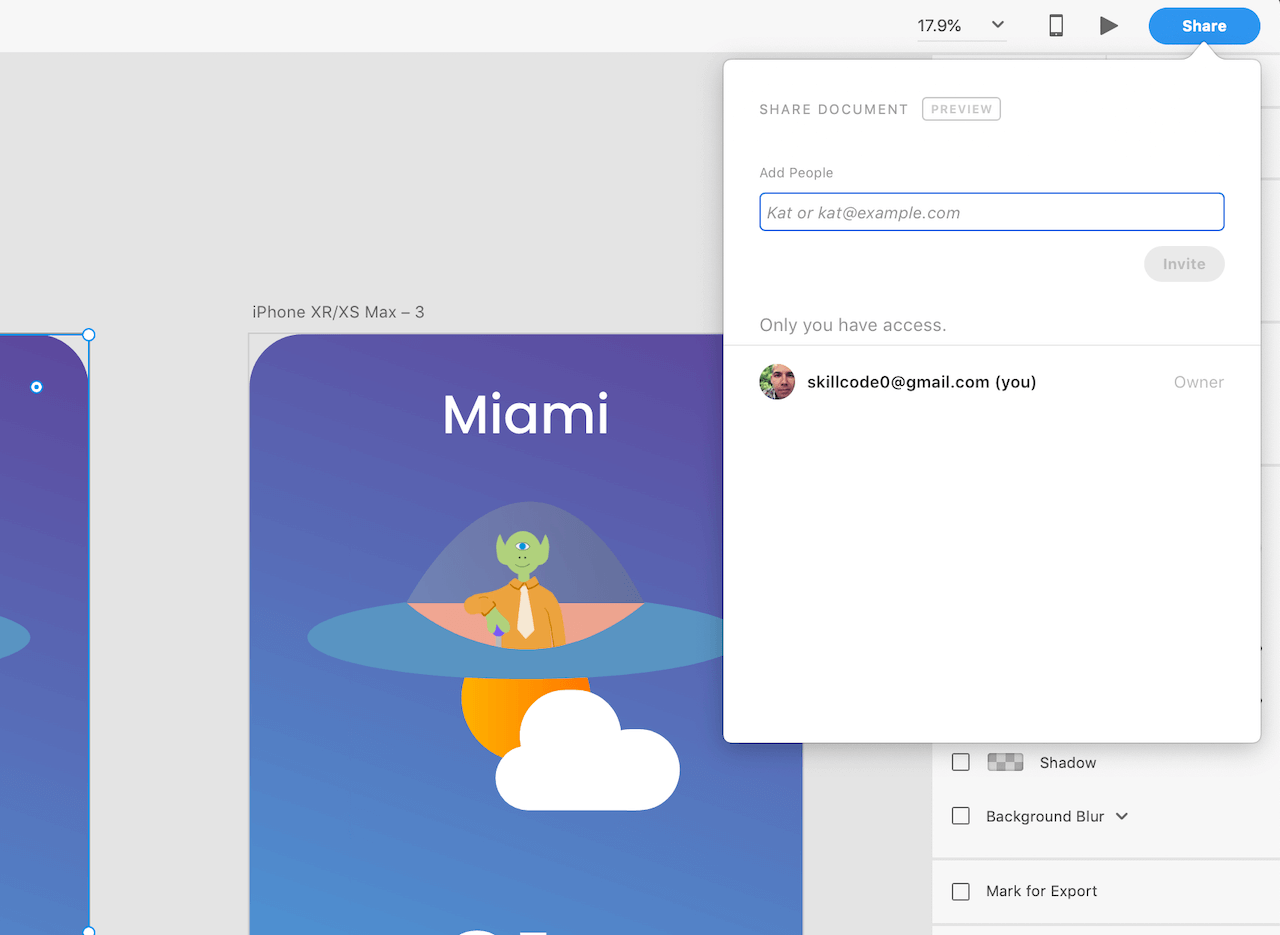1280x935 pixels.
Task: Click the Share button
Action: (x=1203, y=25)
